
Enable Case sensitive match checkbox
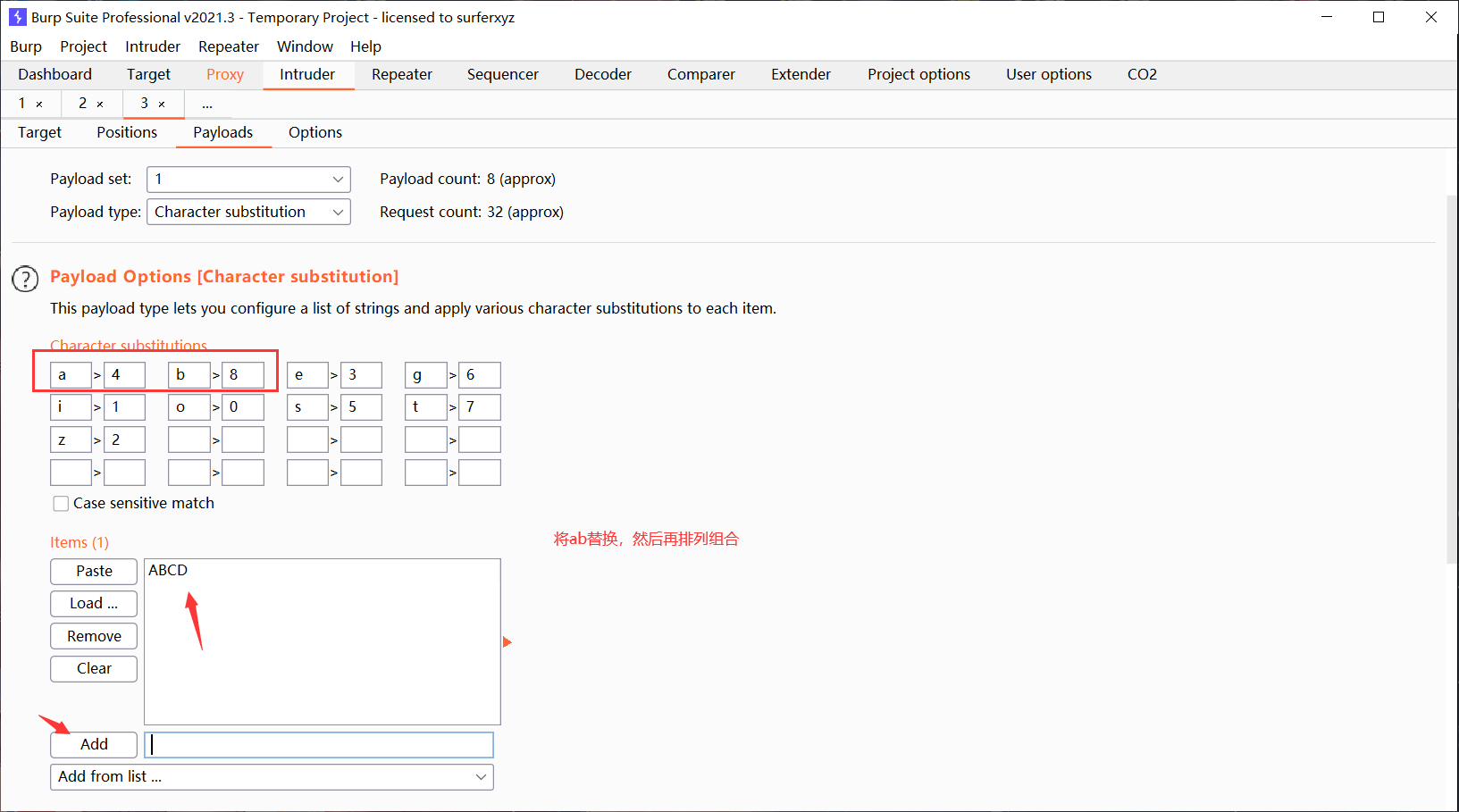click(61, 504)
